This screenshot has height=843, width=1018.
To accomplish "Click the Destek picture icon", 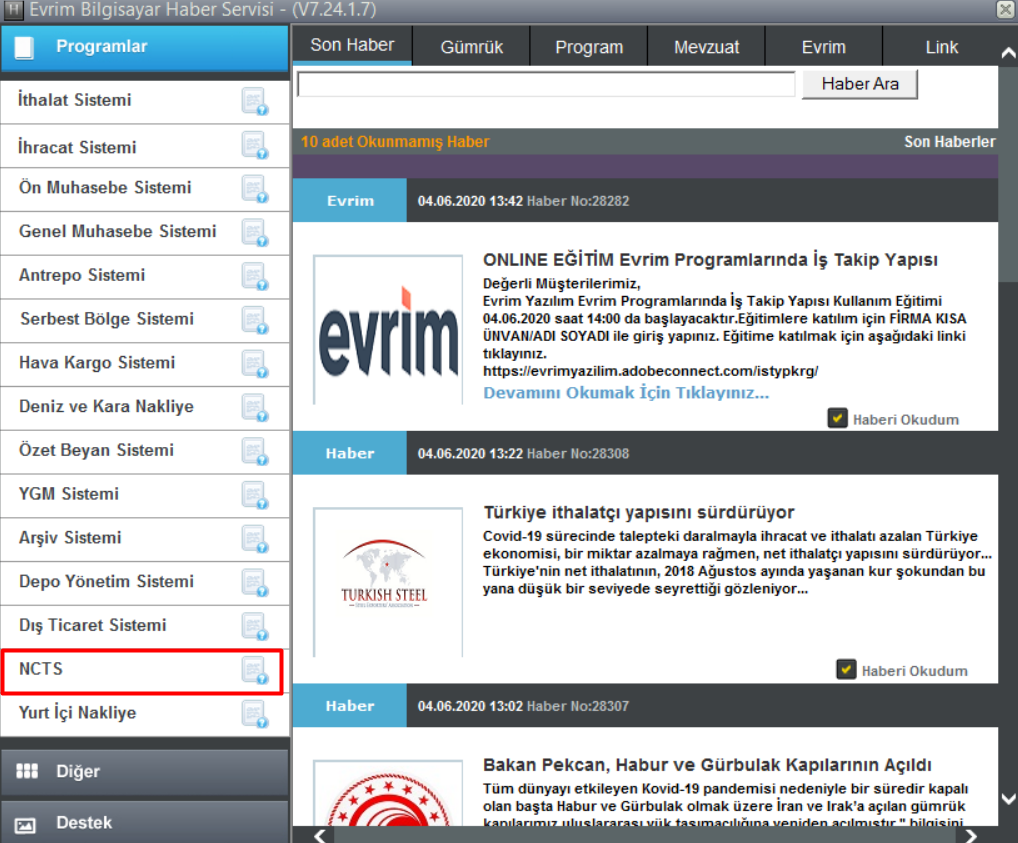I will pyautogui.click(x=25, y=825).
